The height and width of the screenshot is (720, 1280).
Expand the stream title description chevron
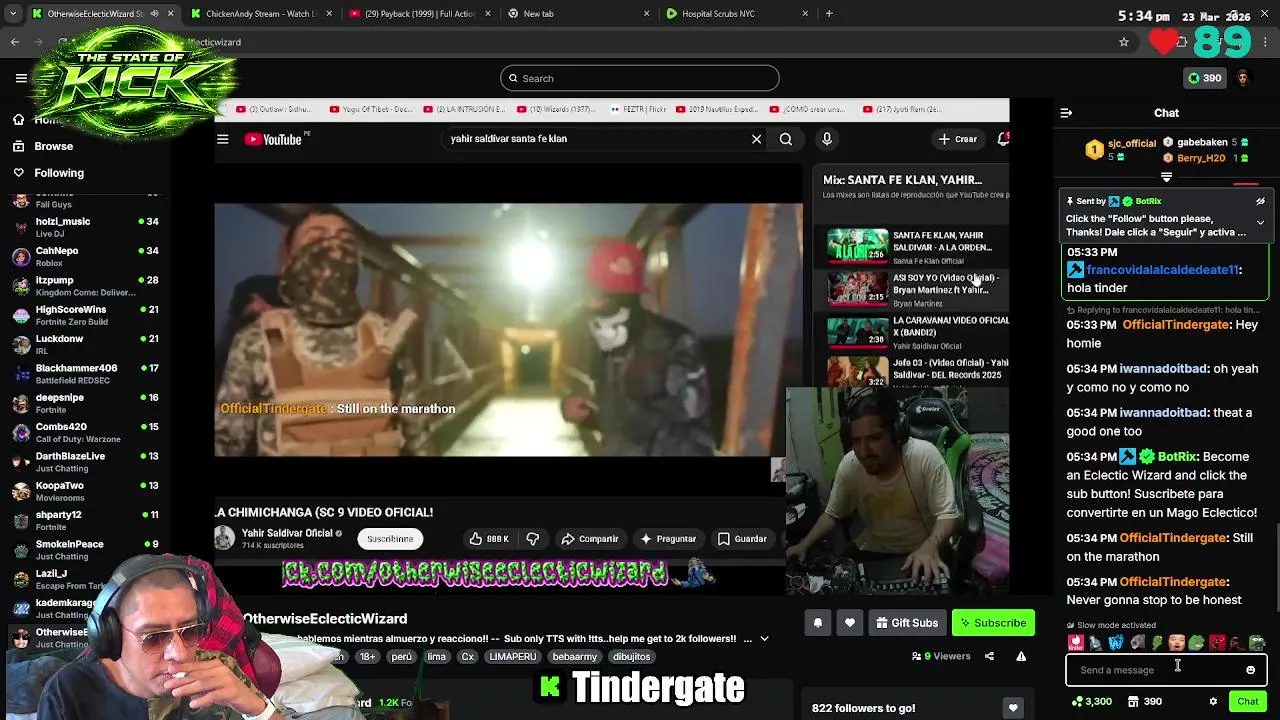tap(764, 639)
